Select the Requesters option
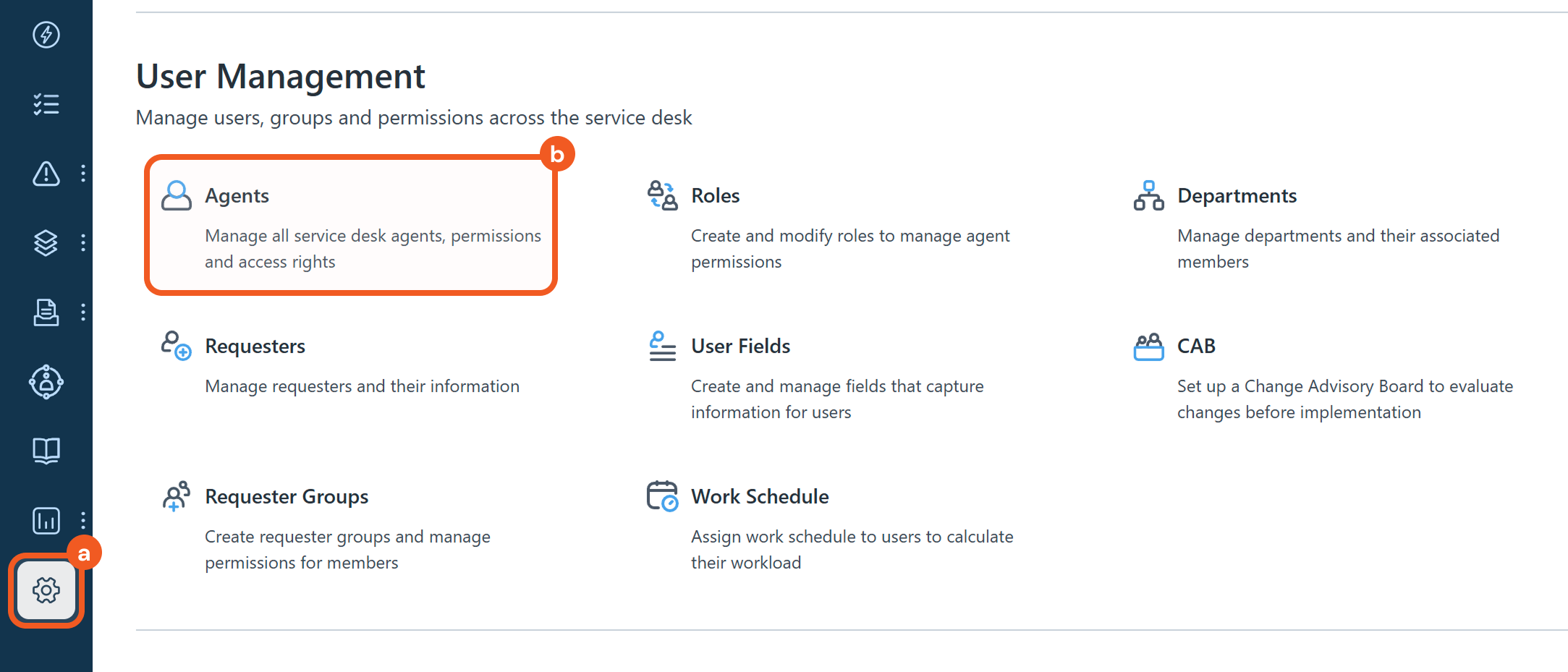1568x672 pixels. (x=255, y=346)
